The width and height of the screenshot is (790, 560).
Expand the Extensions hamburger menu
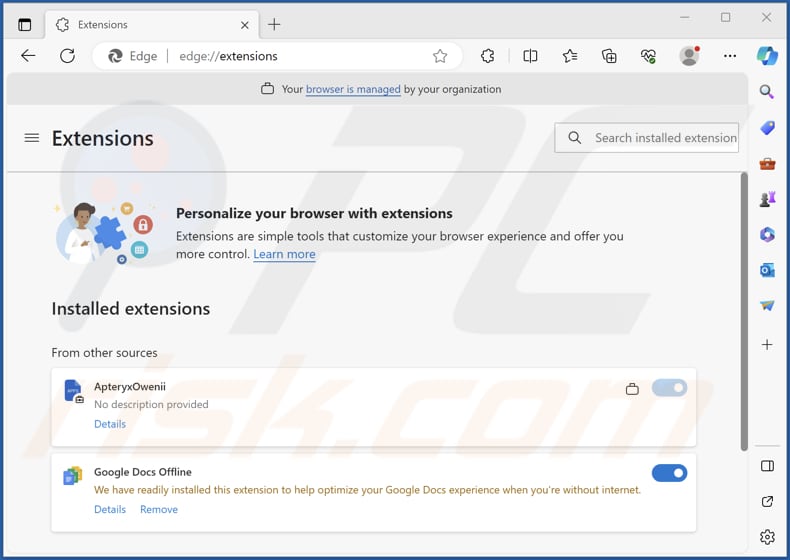[x=32, y=138]
